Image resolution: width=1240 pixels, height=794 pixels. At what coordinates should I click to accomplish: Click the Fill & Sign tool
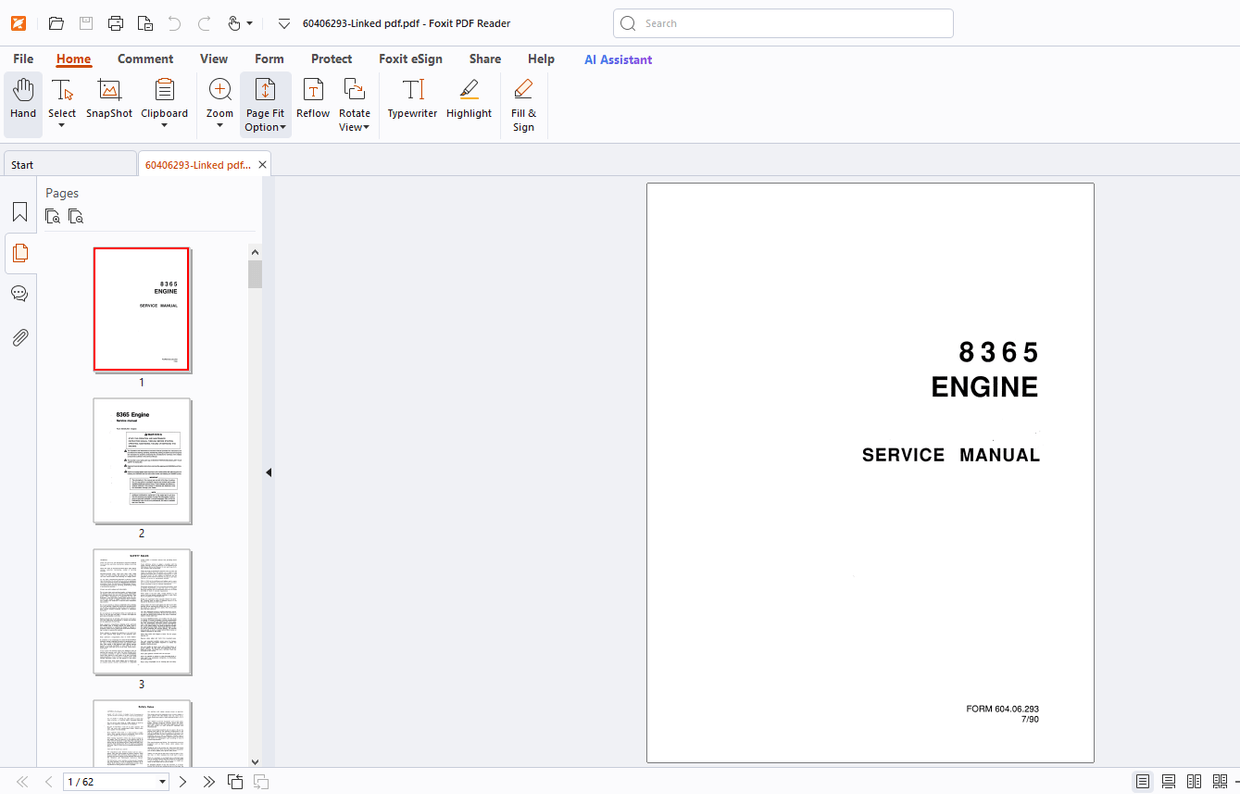pyautogui.click(x=523, y=105)
